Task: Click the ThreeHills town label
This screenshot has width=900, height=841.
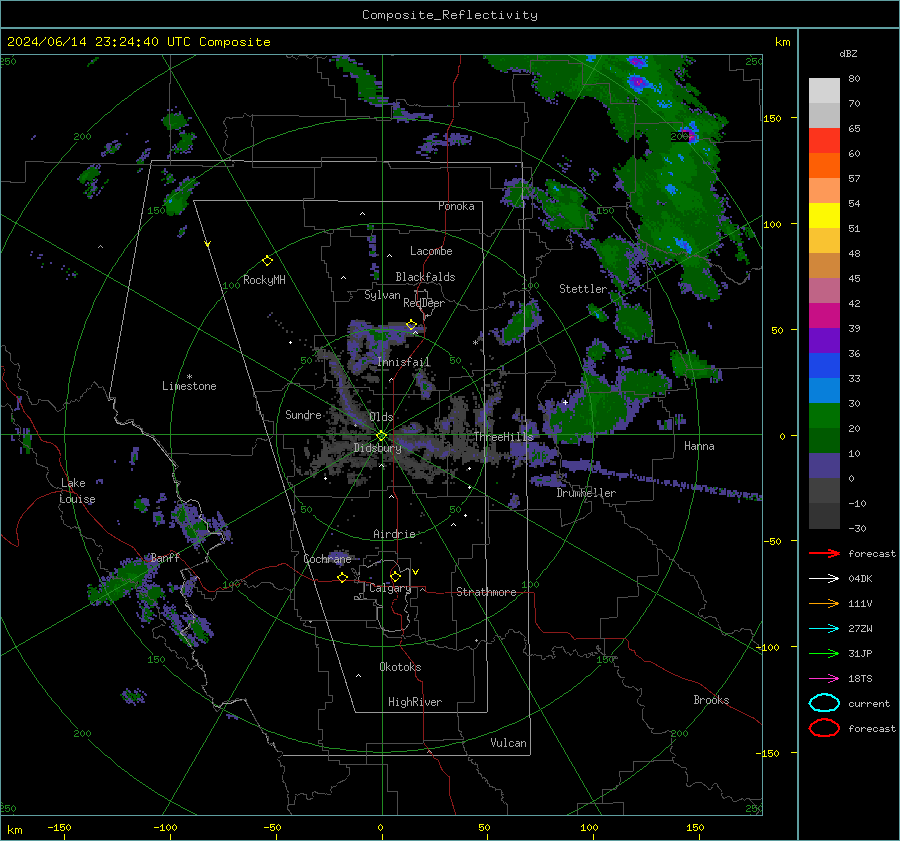Action: [x=503, y=437]
